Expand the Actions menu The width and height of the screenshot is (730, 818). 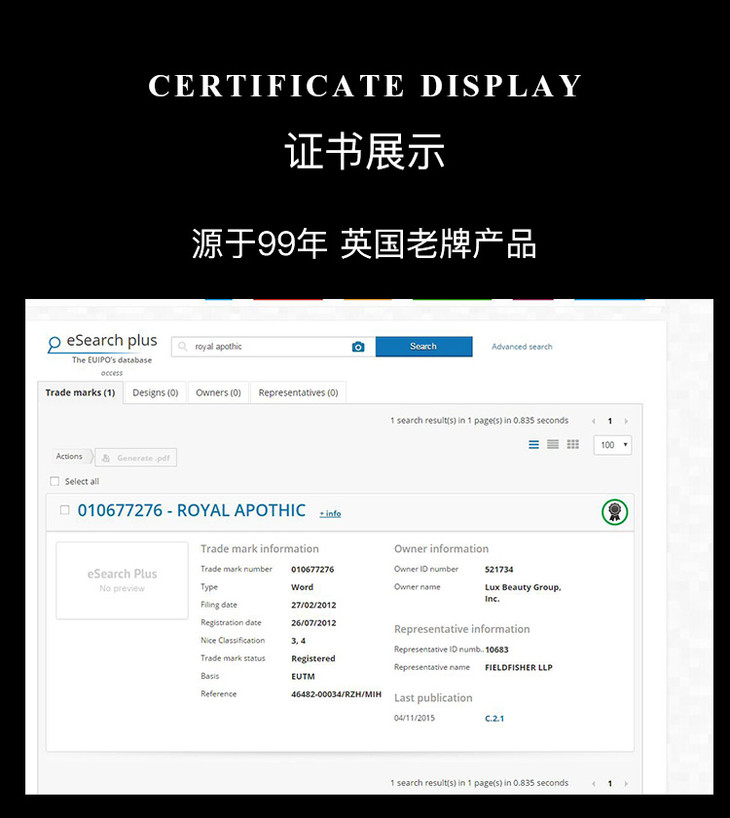pos(70,456)
